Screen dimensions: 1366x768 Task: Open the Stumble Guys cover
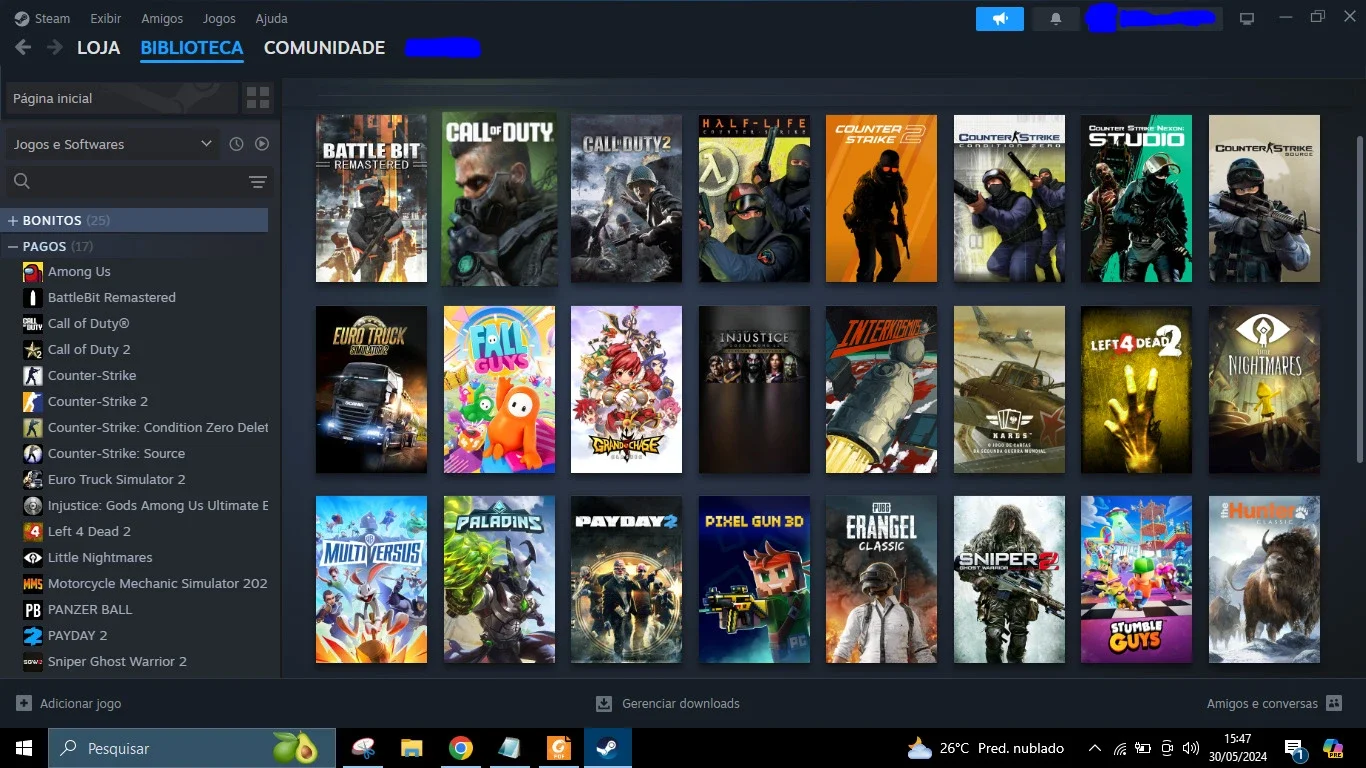tap(1136, 579)
